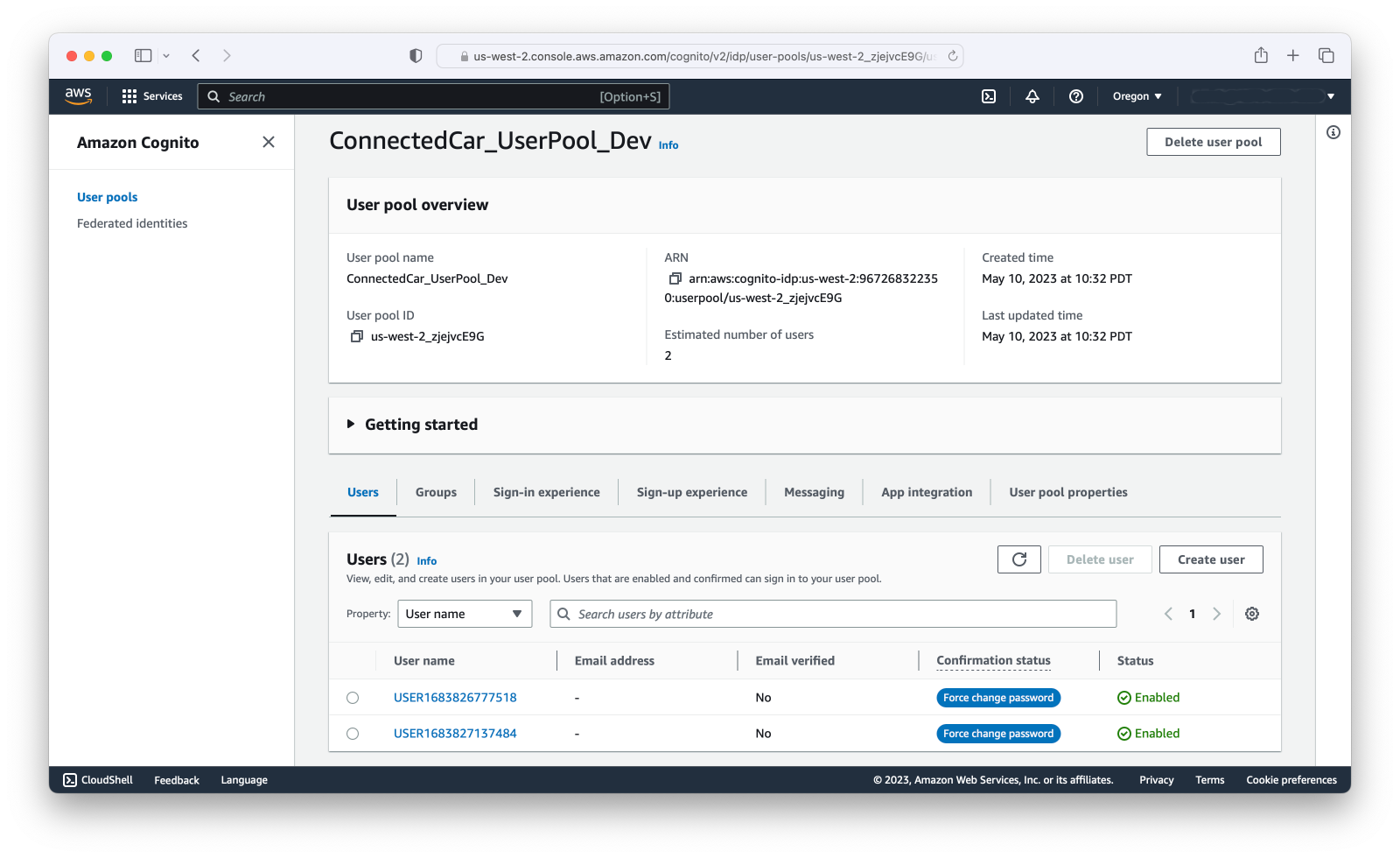Go to previous users page

pyautogui.click(x=1168, y=614)
